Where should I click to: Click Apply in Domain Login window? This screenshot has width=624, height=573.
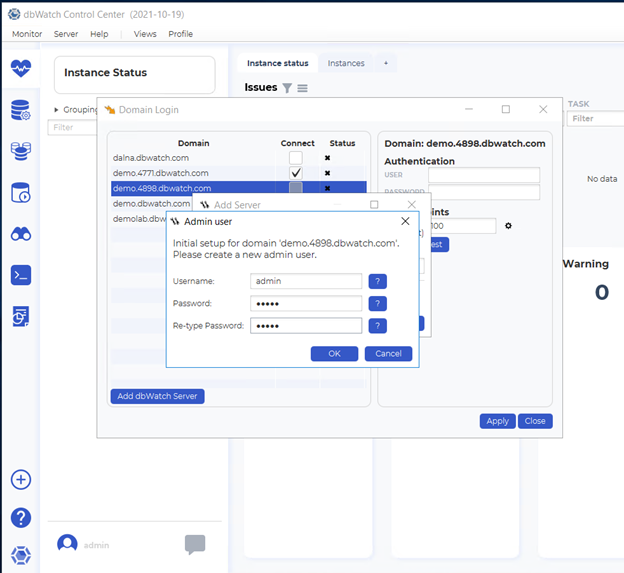point(497,421)
